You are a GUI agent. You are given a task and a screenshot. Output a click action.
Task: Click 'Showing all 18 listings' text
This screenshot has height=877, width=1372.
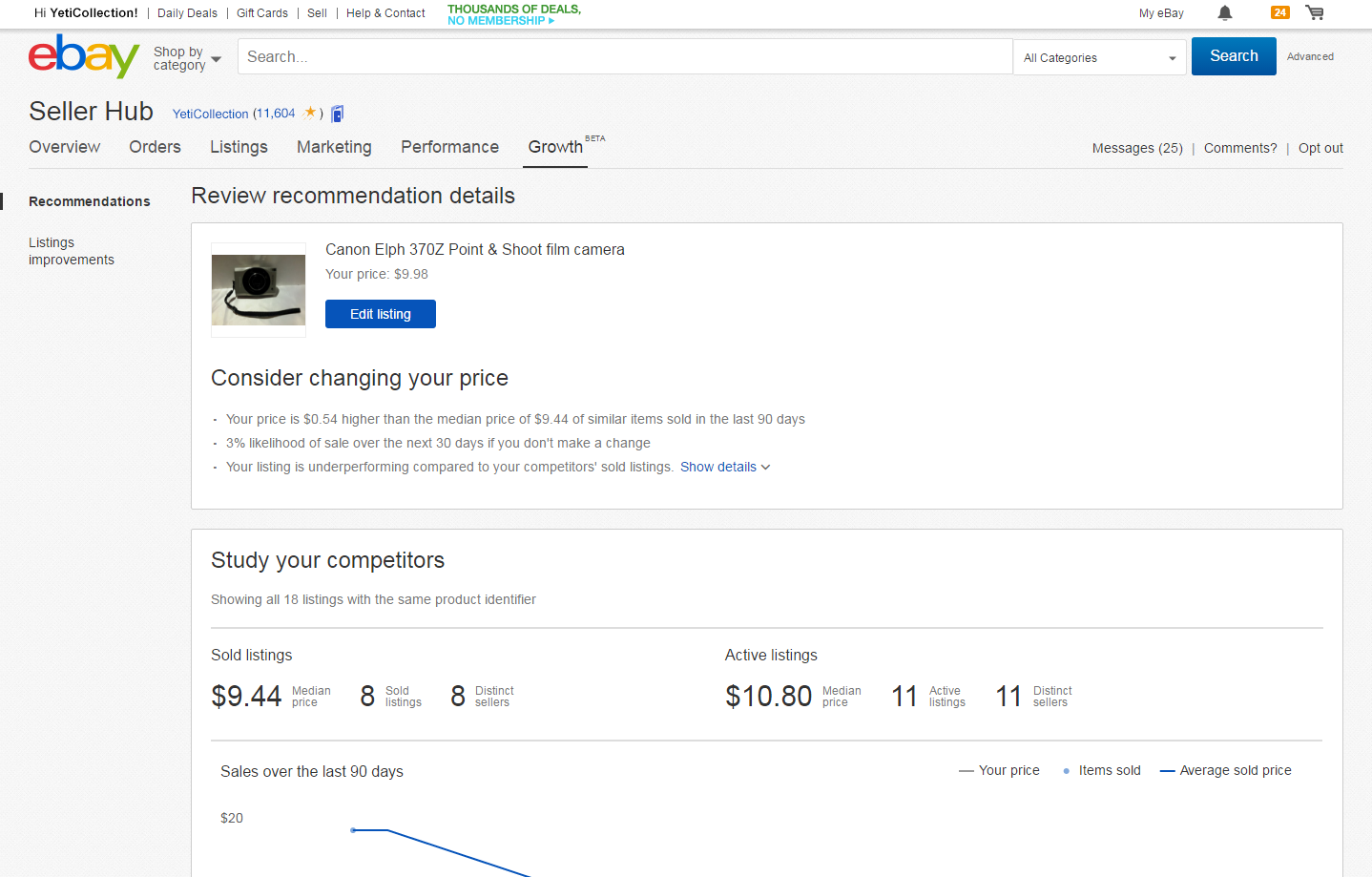point(373,599)
